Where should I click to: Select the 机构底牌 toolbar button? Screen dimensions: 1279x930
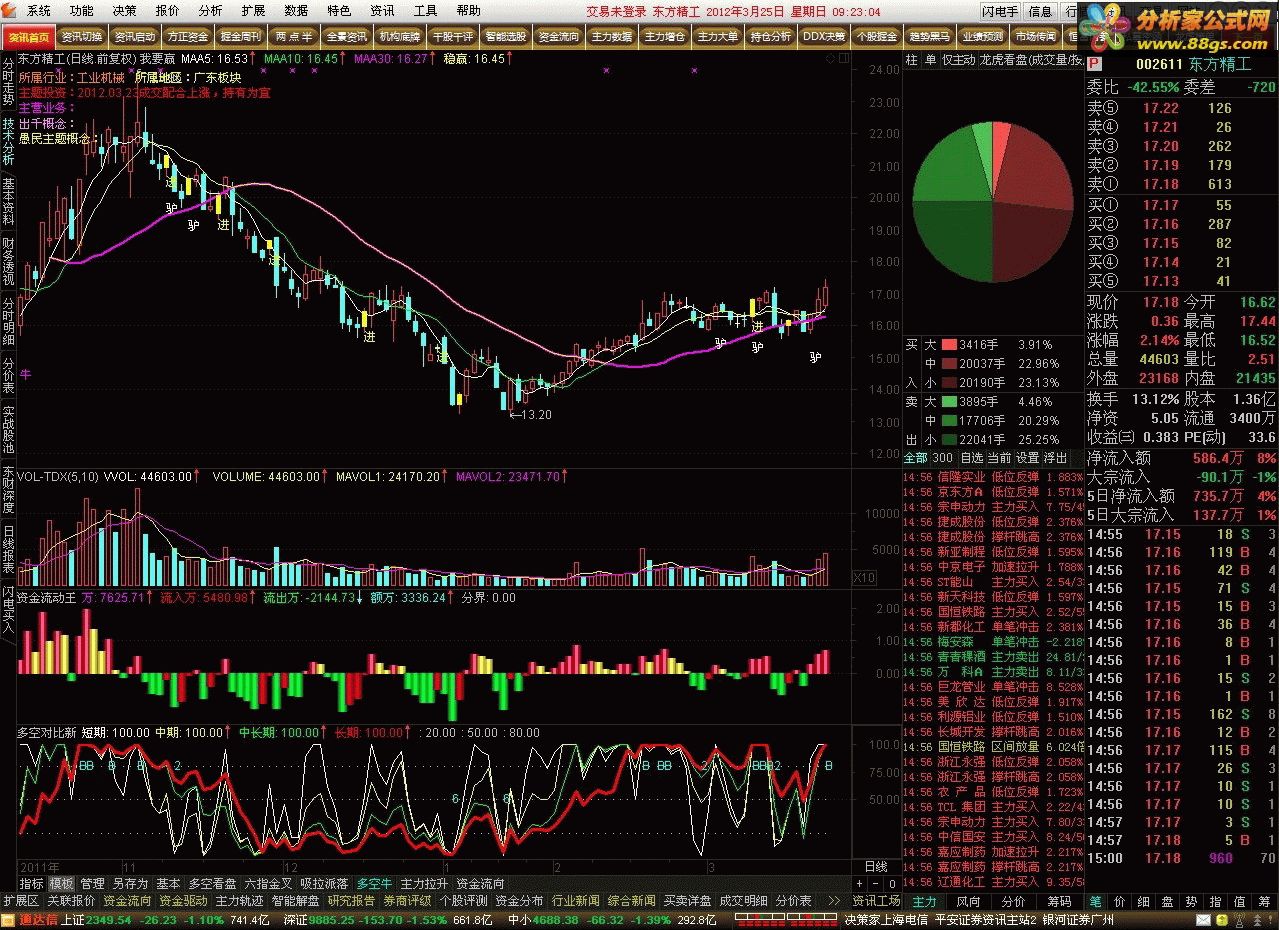399,36
